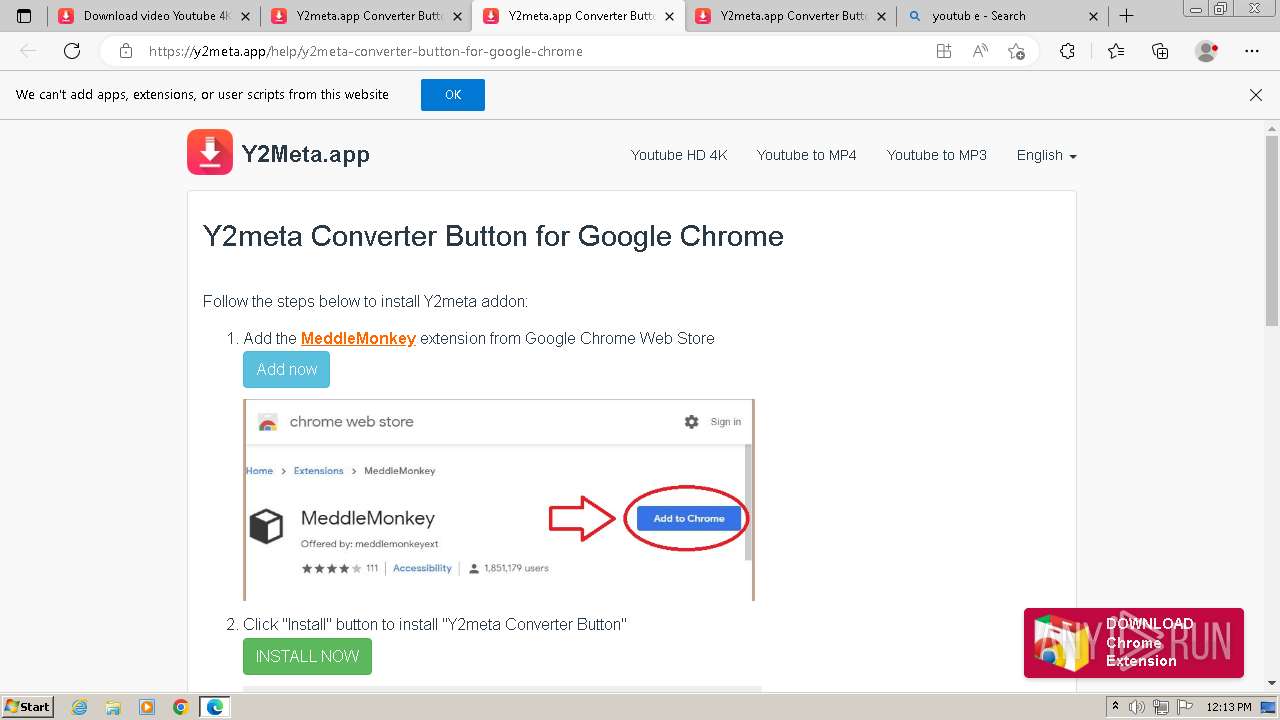Viewport: 1280px width, 720px height.
Task: Click the Download Chrome Extension banner
Action: coord(1134,643)
